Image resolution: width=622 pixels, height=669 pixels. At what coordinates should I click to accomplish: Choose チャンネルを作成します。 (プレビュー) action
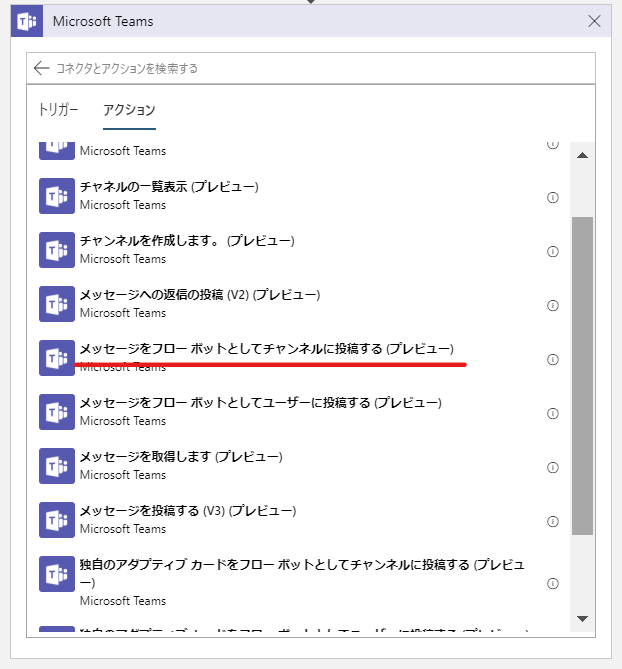187,241
